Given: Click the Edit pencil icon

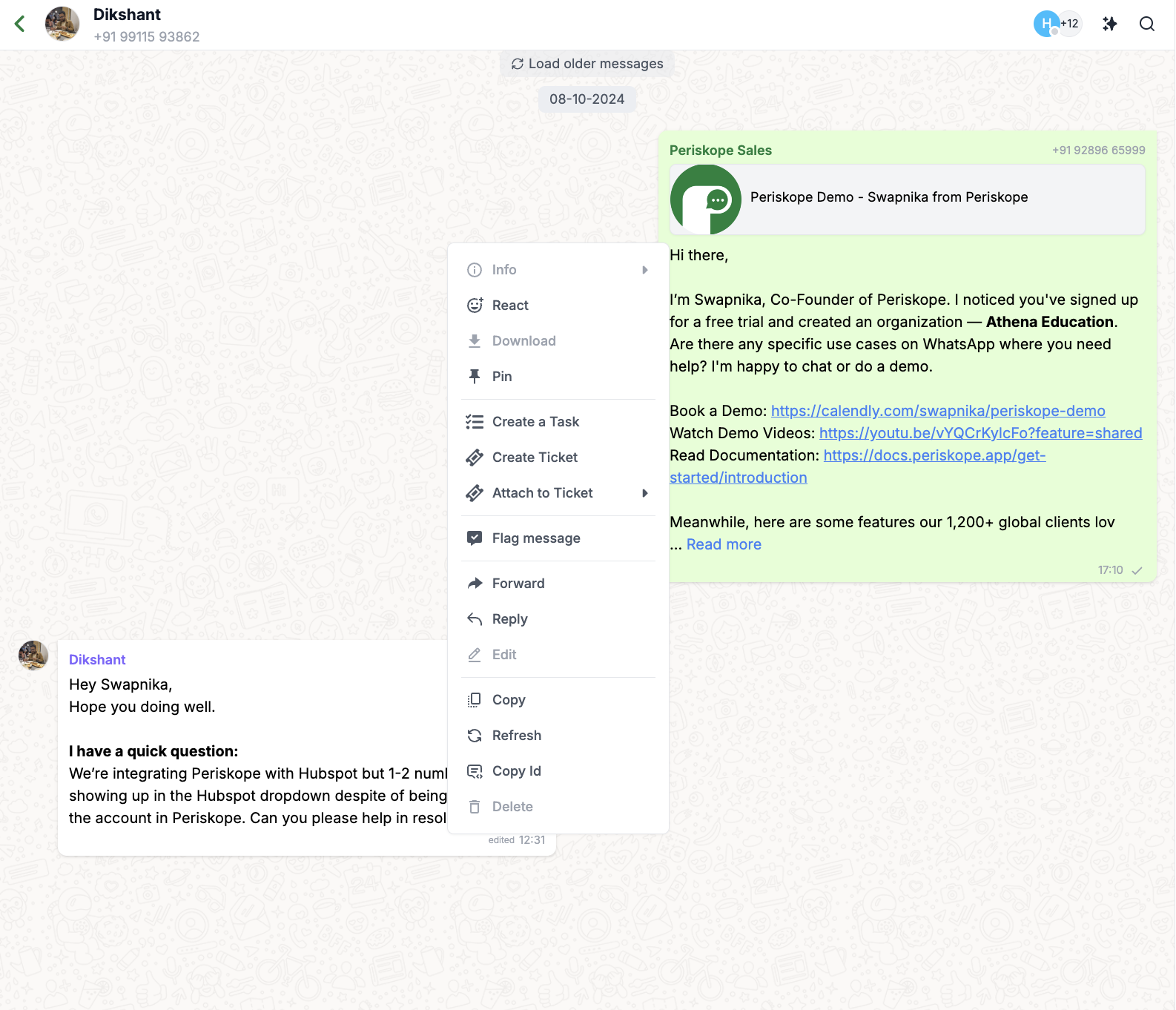Looking at the screenshot, I should point(475,655).
